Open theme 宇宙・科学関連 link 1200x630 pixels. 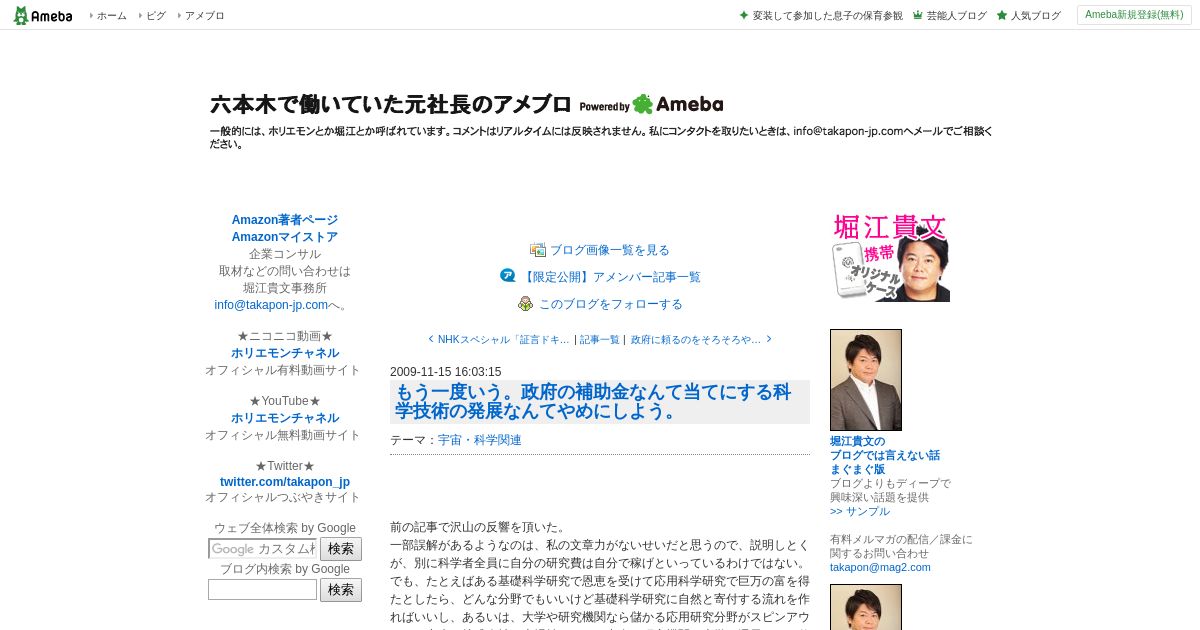(480, 440)
